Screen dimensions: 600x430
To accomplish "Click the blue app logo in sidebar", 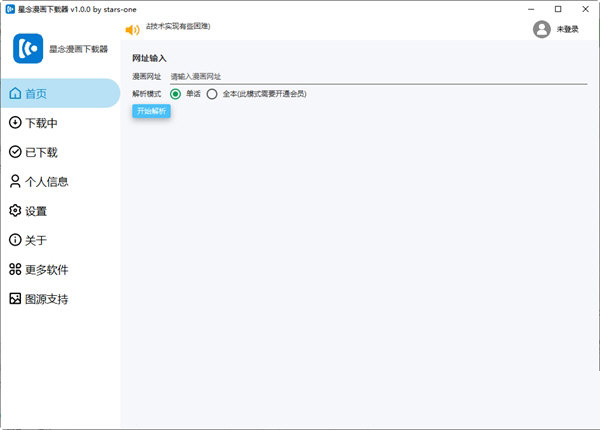I will tap(28, 47).
